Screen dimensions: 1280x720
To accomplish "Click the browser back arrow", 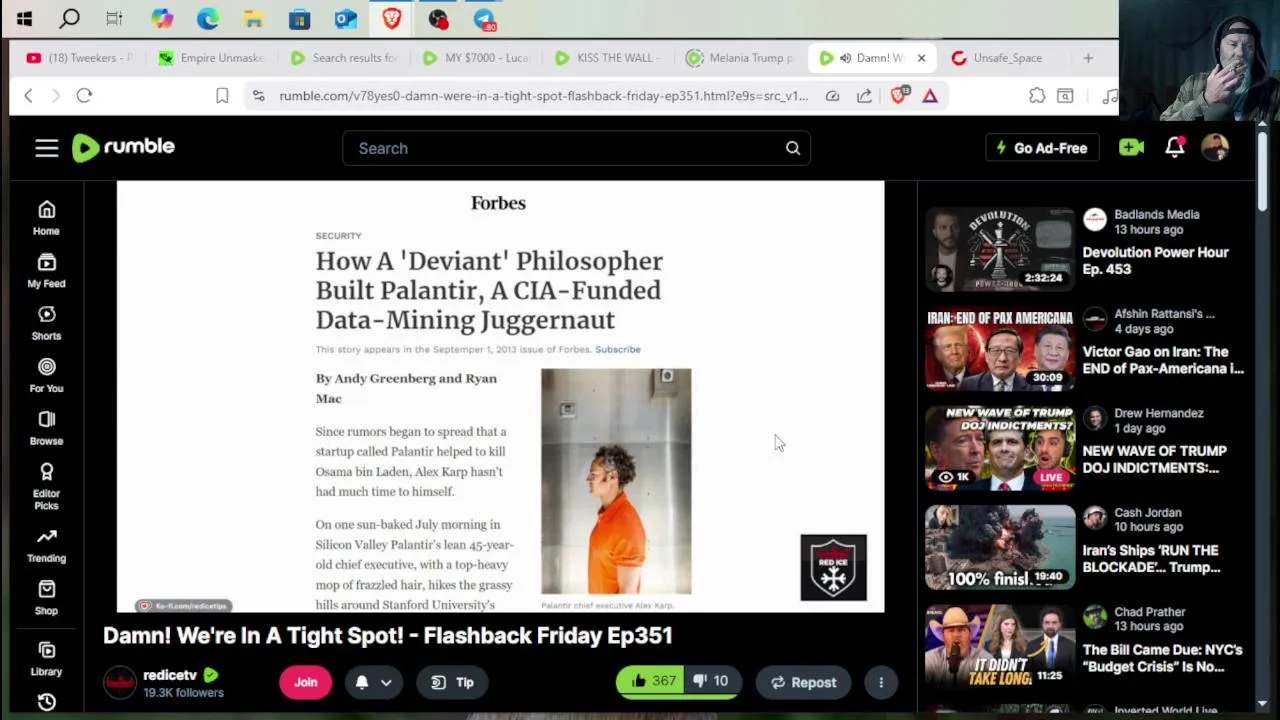I will [28, 95].
